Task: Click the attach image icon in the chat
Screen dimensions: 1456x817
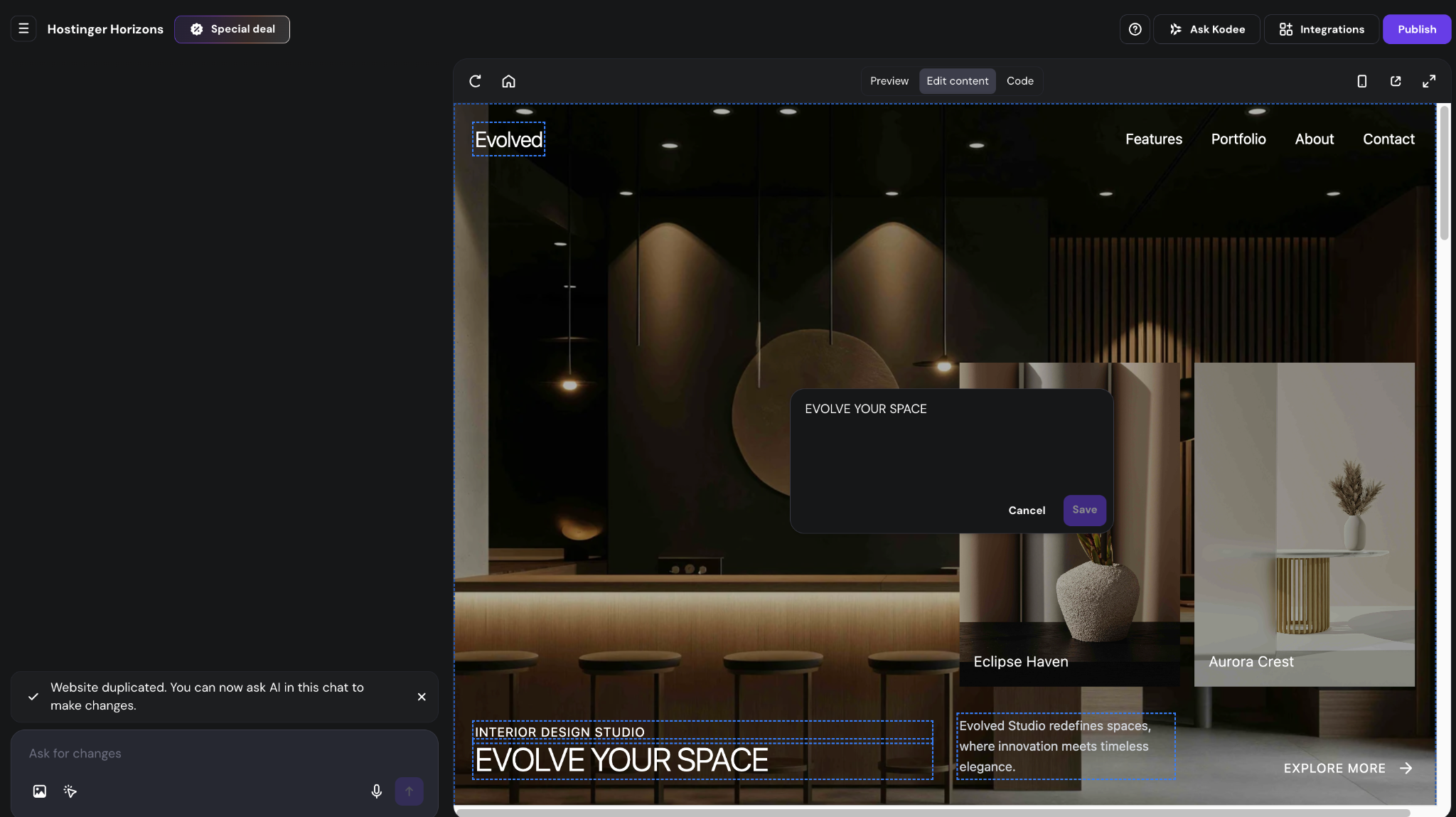Action: [39, 791]
